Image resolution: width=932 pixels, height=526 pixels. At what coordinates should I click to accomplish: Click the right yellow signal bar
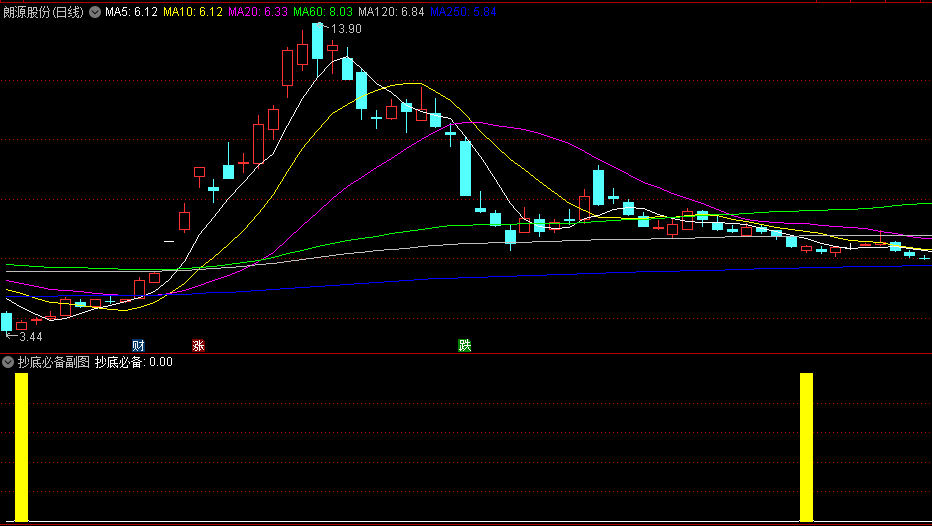807,448
